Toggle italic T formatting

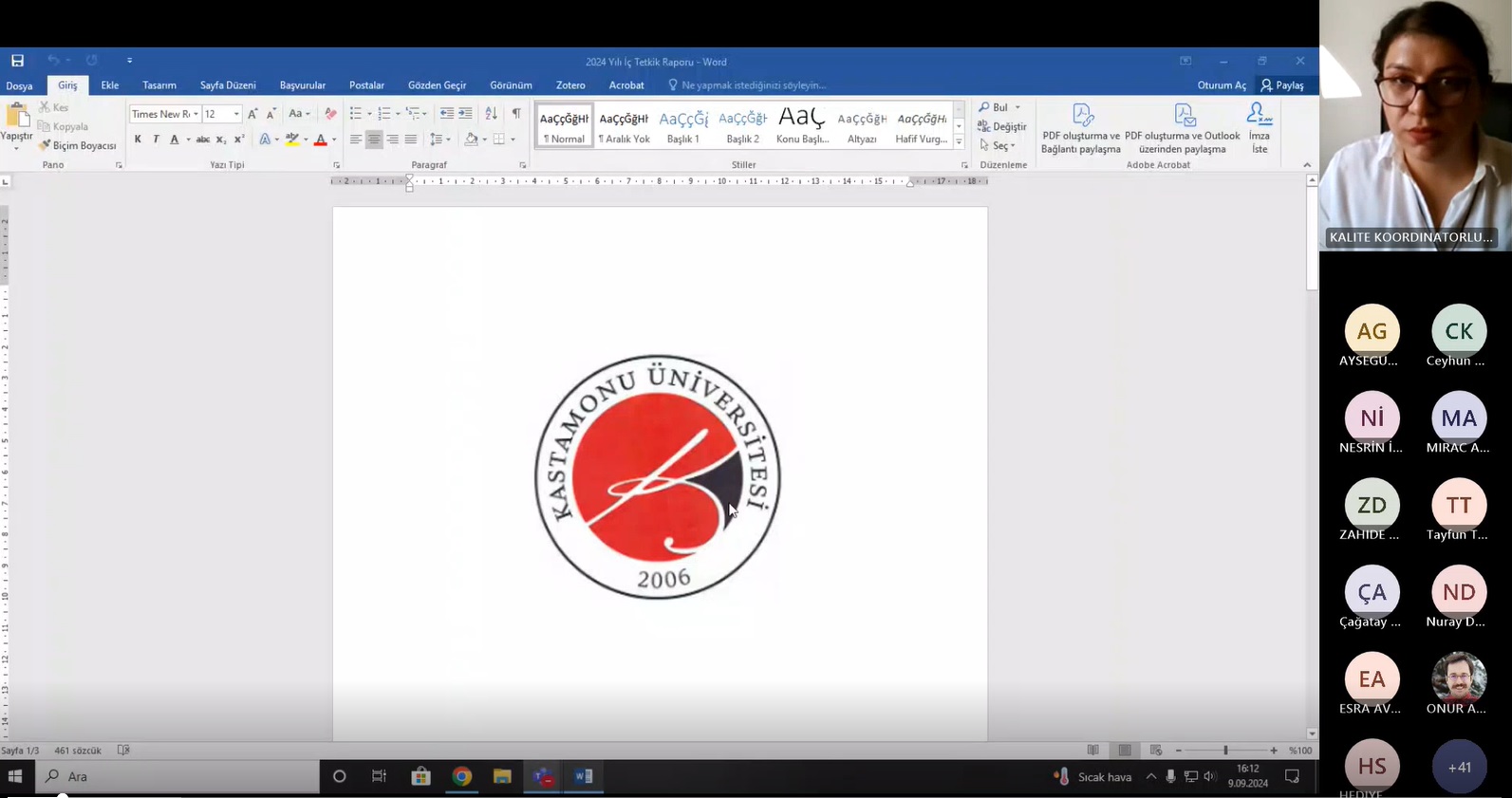pos(156,139)
